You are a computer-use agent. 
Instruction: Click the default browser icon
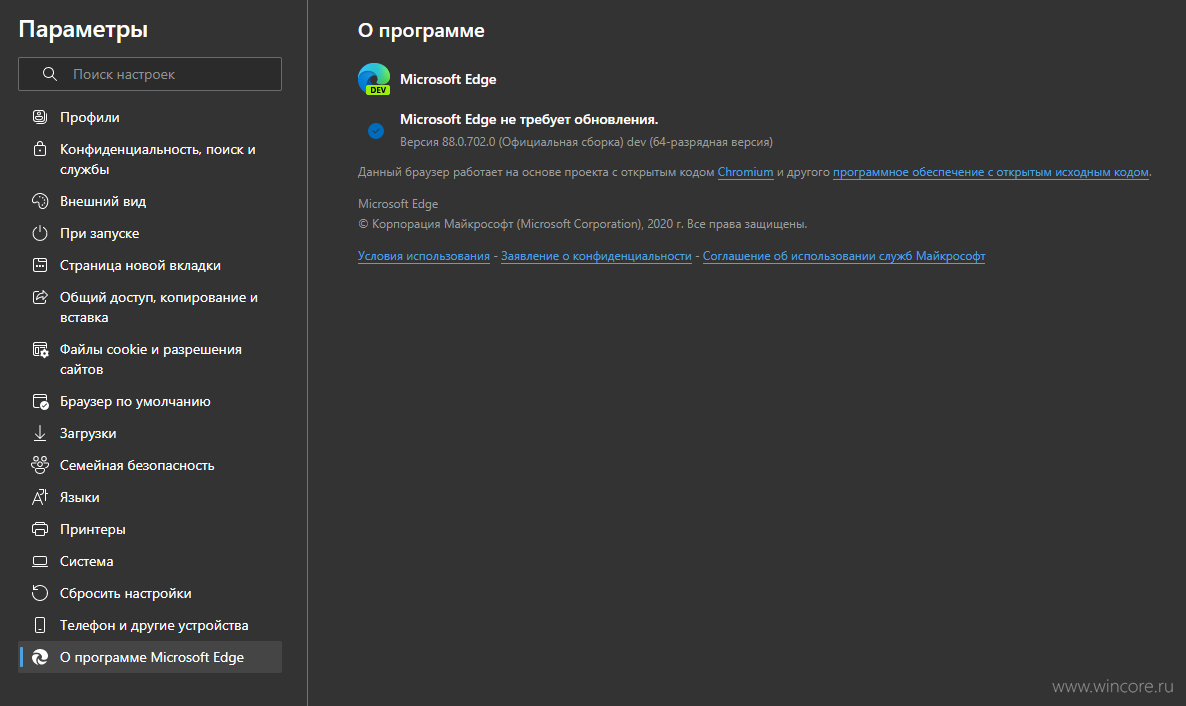pyautogui.click(x=40, y=401)
